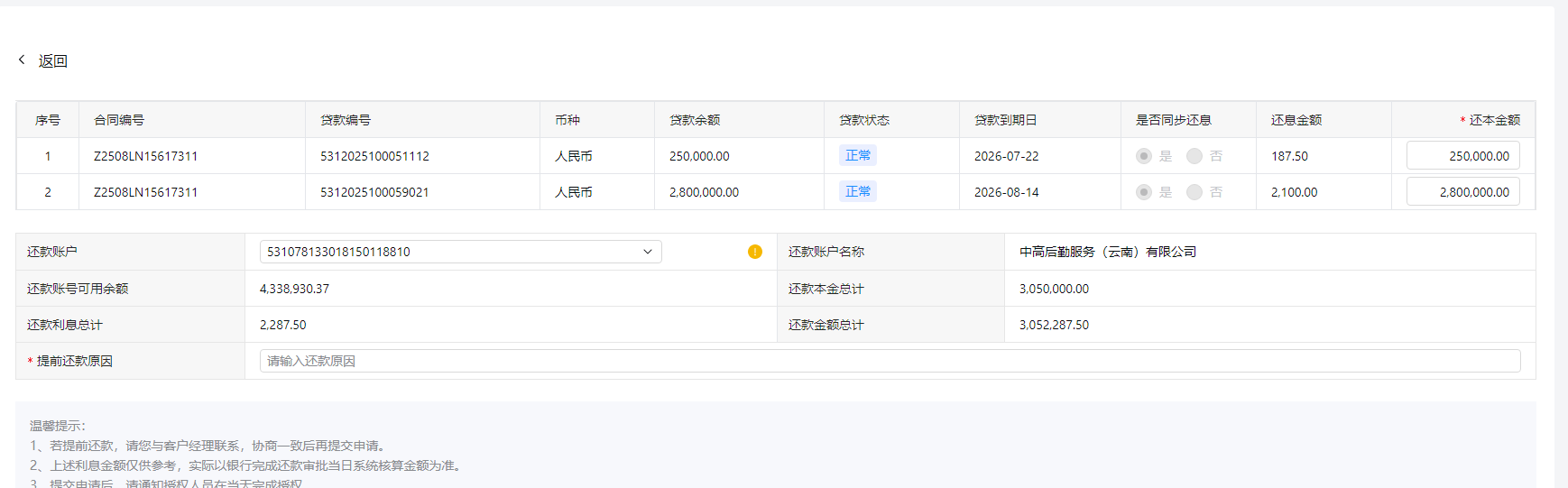Image resolution: width=1568 pixels, height=488 pixels.
Task: Click the 2,800,000.00 还本金额 input field
Action: [x=1462, y=192]
